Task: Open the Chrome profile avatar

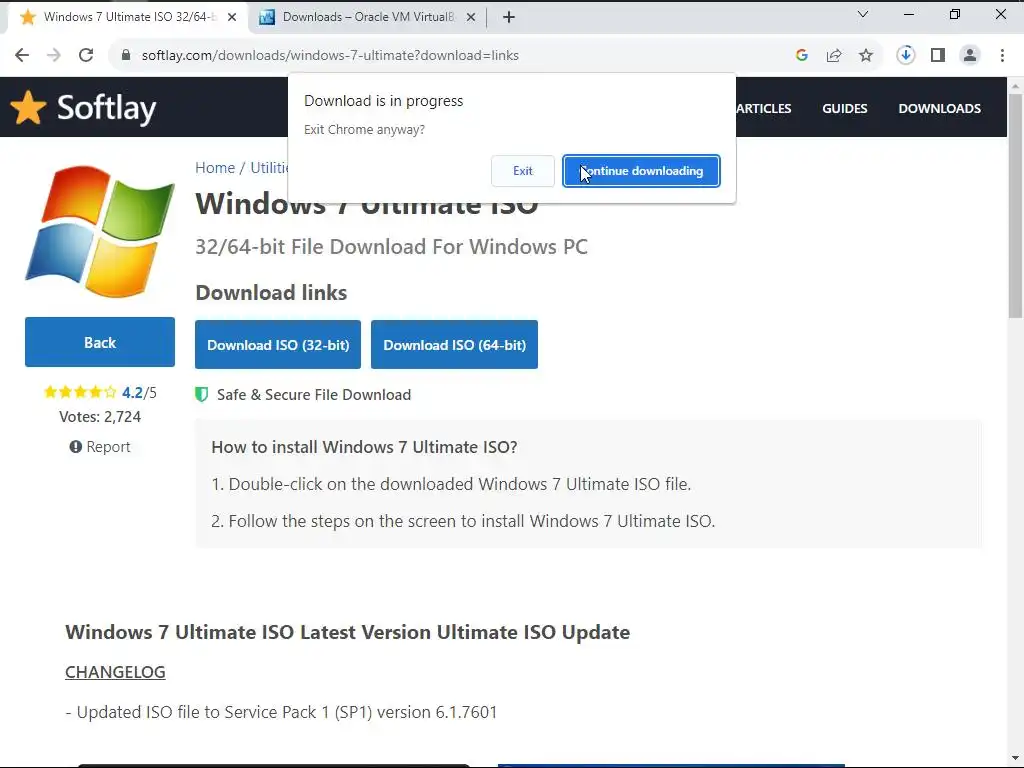Action: 970,56
